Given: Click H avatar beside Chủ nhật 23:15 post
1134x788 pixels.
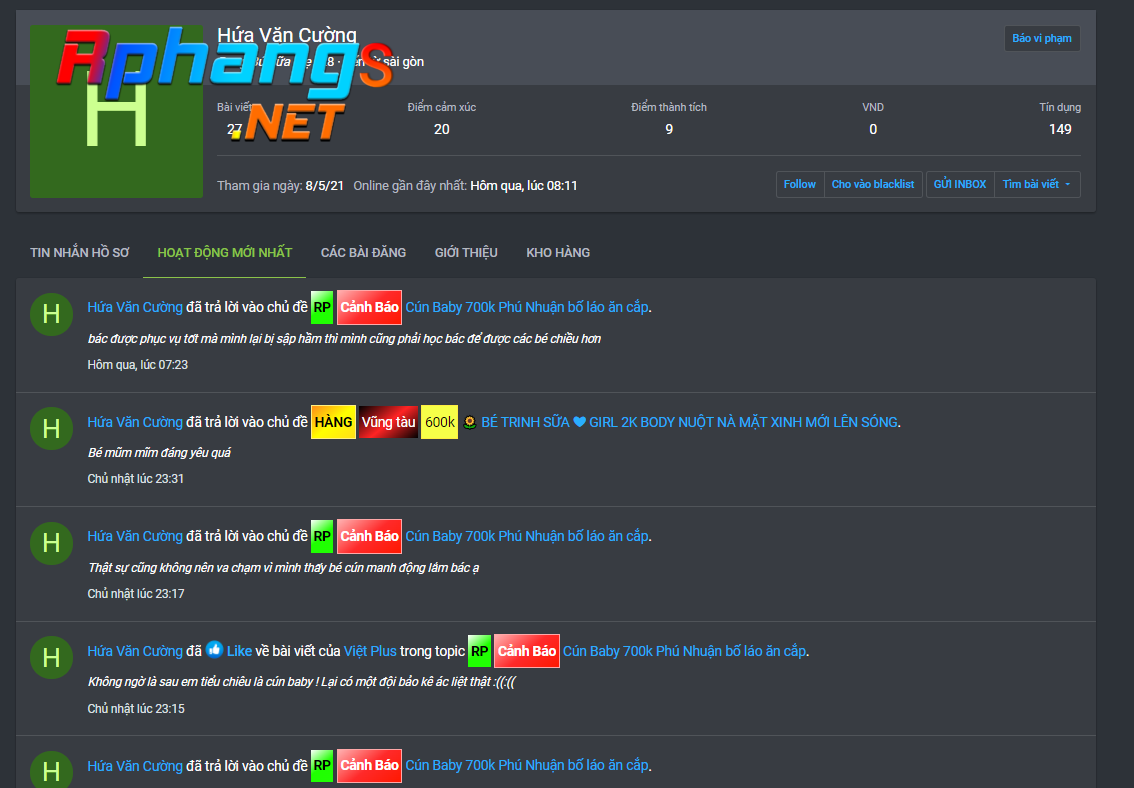Looking at the screenshot, I should coord(51,658).
